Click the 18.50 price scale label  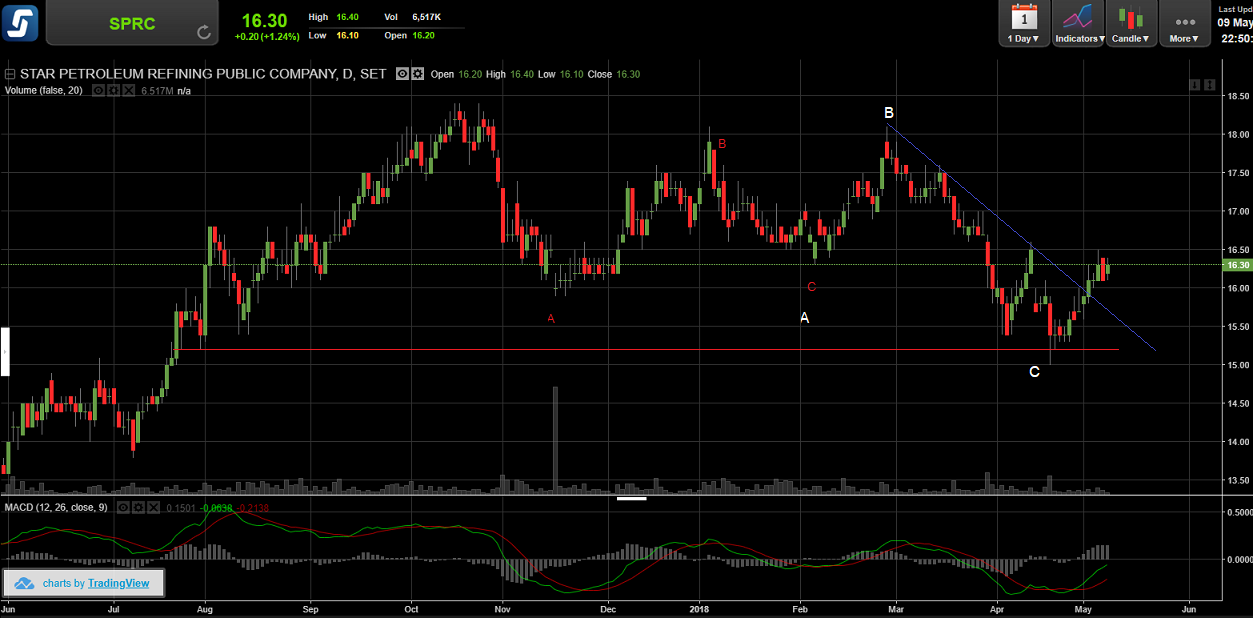tap(1238, 96)
